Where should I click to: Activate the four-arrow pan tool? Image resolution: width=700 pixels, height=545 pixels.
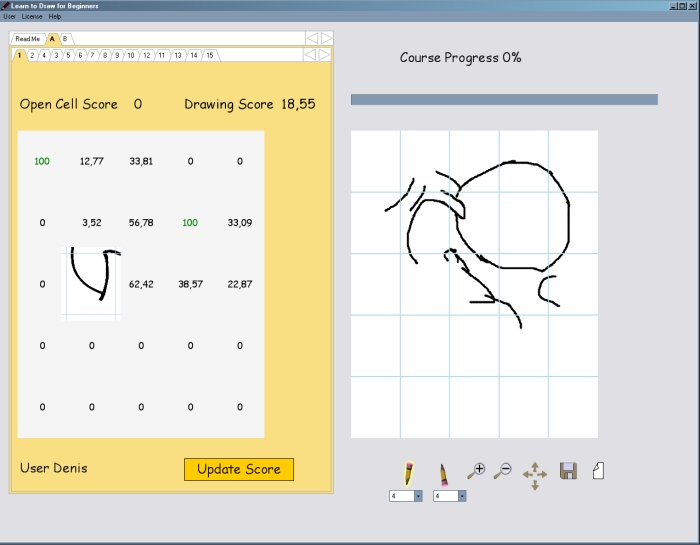click(x=535, y=476)
